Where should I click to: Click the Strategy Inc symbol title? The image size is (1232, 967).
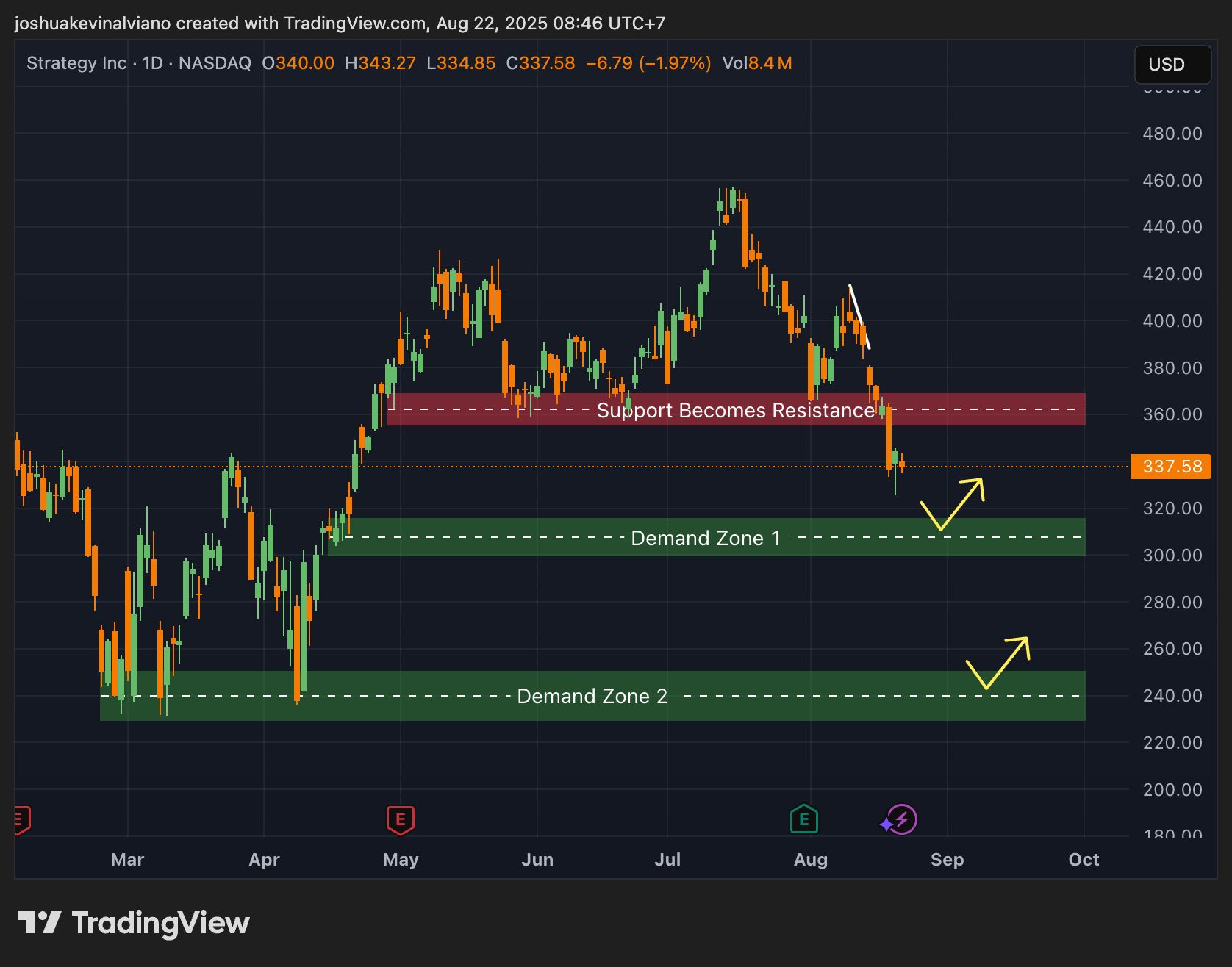pos(76,63)
